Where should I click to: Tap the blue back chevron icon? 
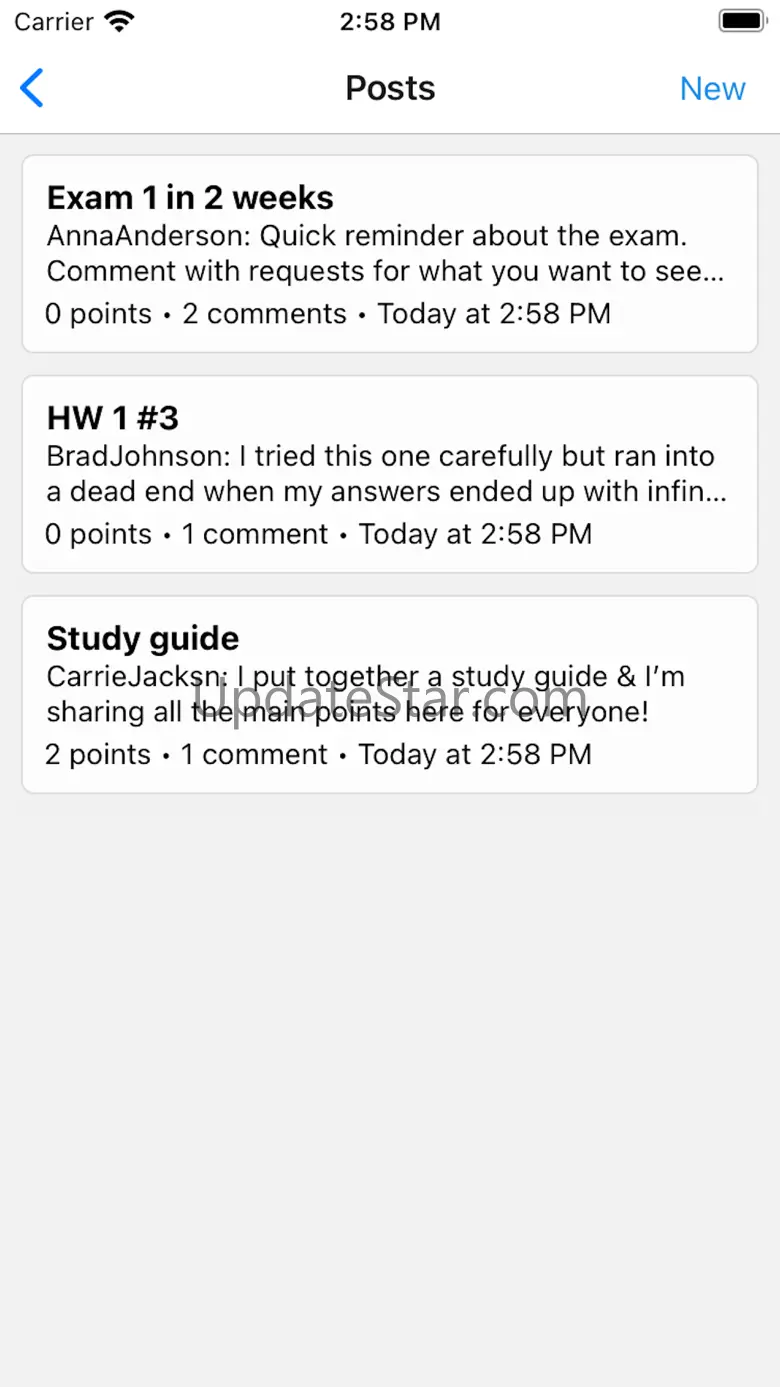pyautogui.click(x=32, y=88)
